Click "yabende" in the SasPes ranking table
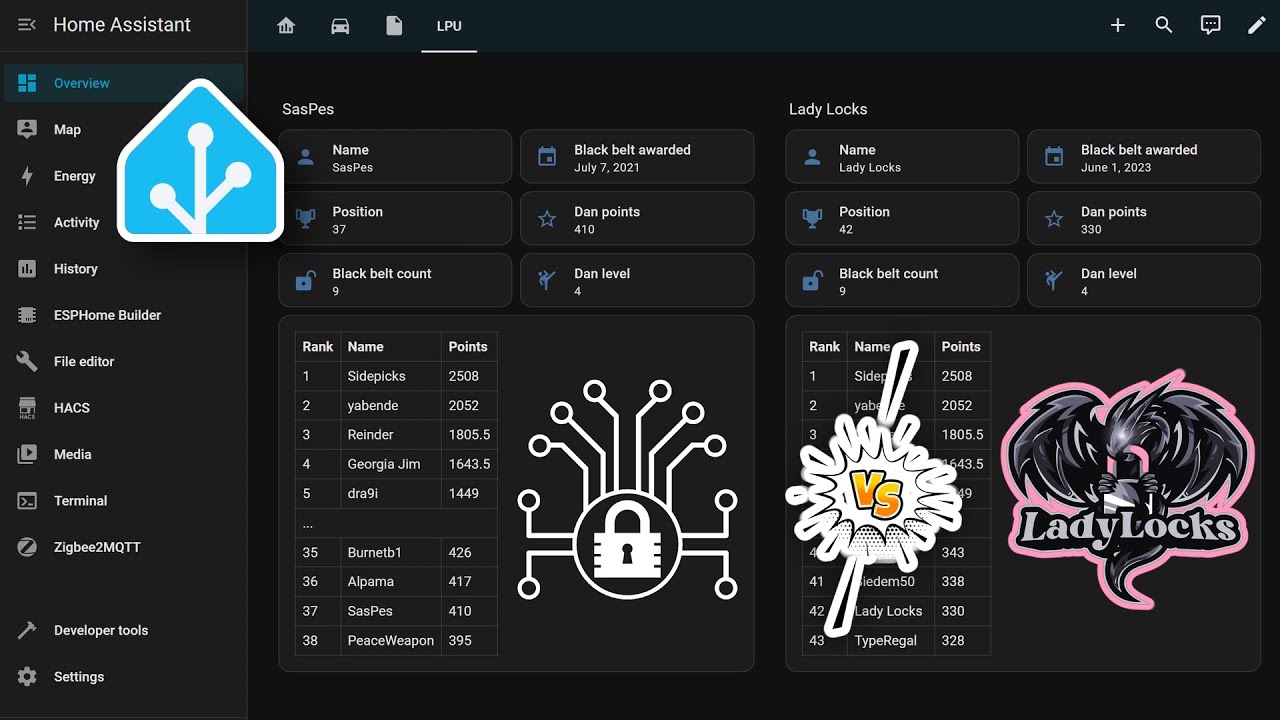1280x720 pixels. (x=373, y=405)
